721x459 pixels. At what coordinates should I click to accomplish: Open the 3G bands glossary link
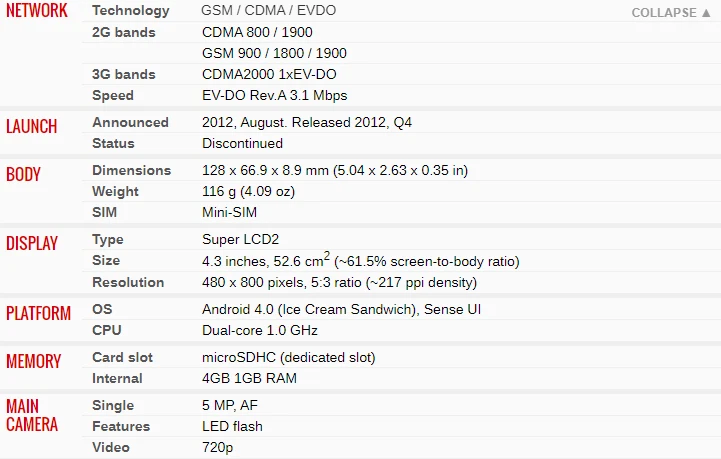(x=124, y=74)
